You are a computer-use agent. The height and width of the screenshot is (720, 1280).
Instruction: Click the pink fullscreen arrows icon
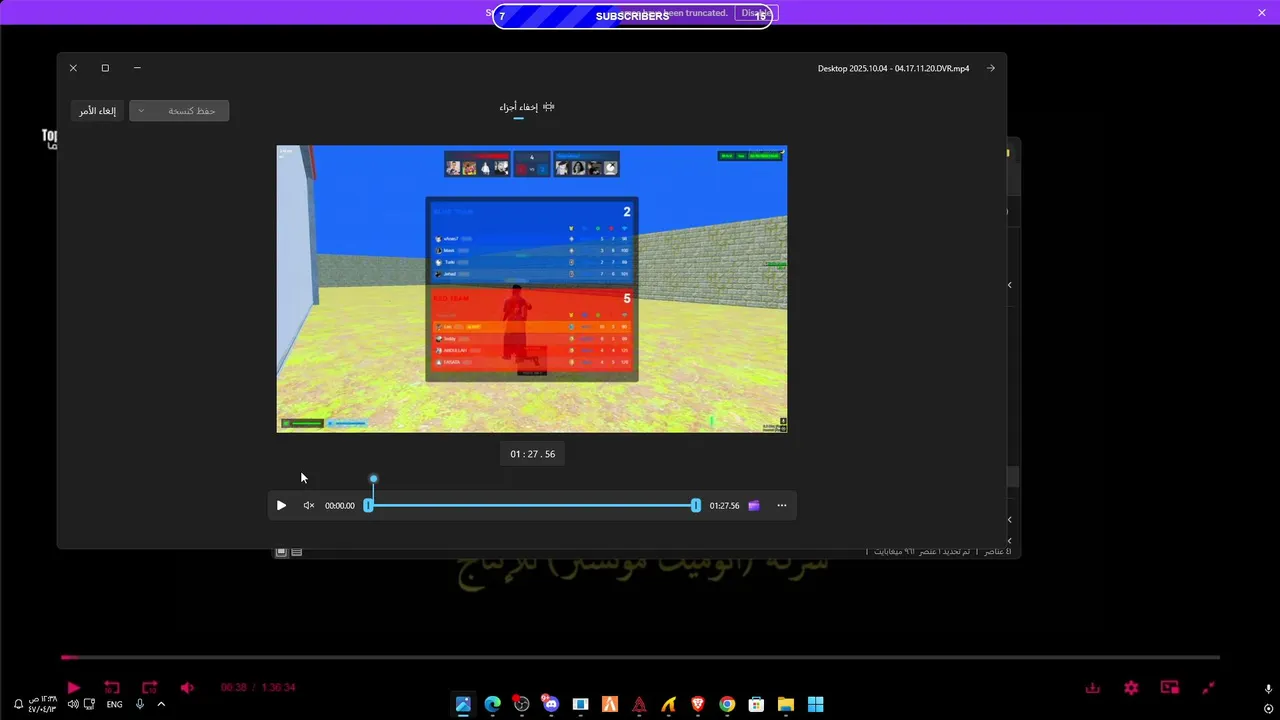[x=1209, y=688]
